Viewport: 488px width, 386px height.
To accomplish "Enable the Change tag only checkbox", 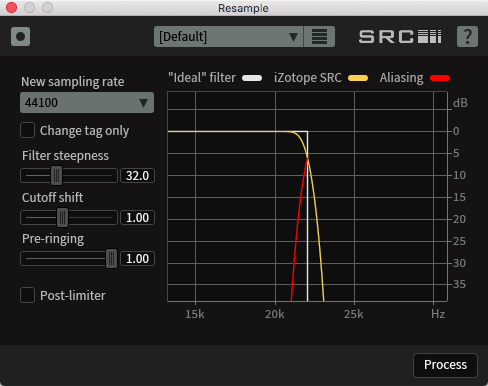I will [x=27, y=130].
